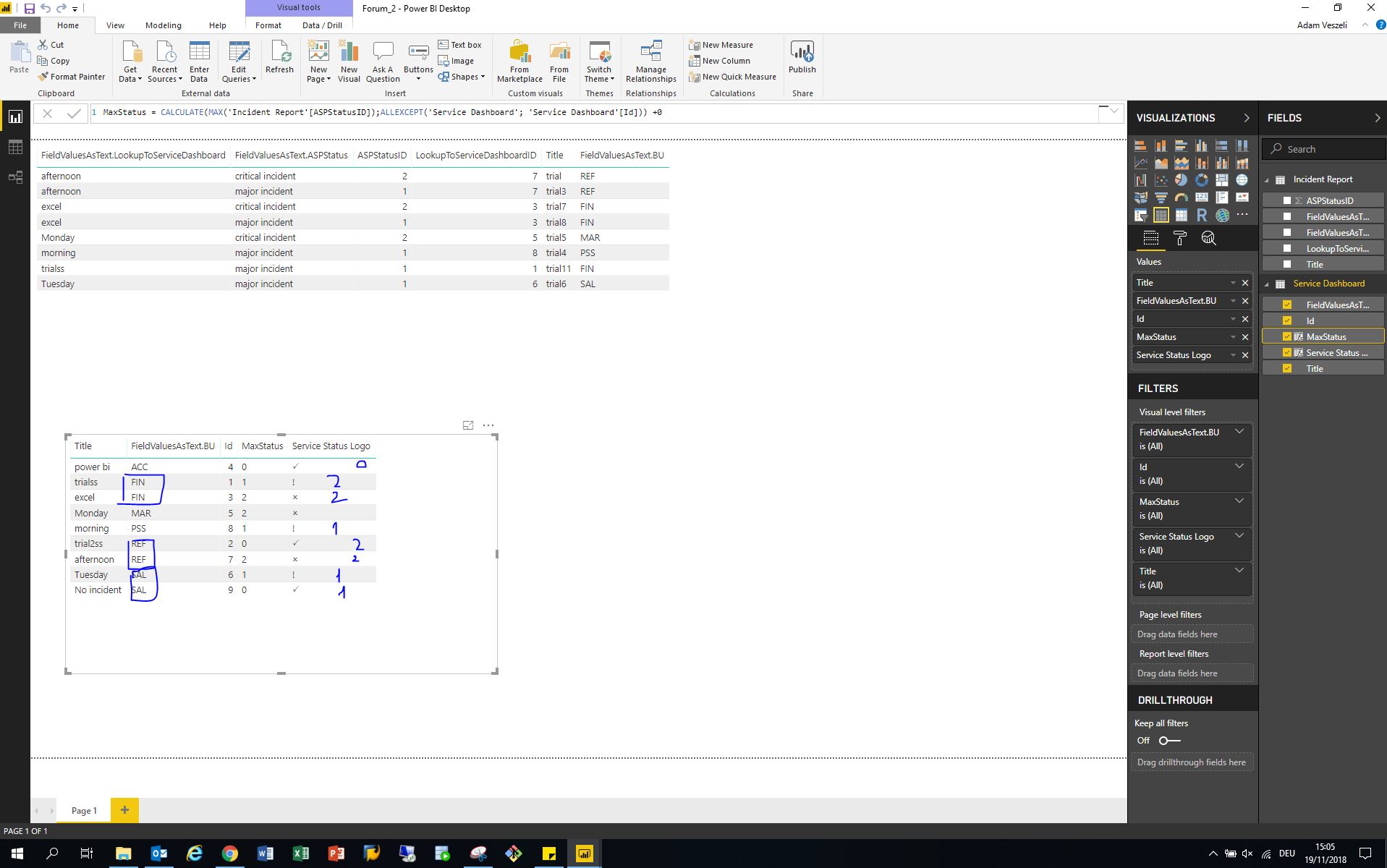Choose the funnel visualization icon

tap(1161, 197)
